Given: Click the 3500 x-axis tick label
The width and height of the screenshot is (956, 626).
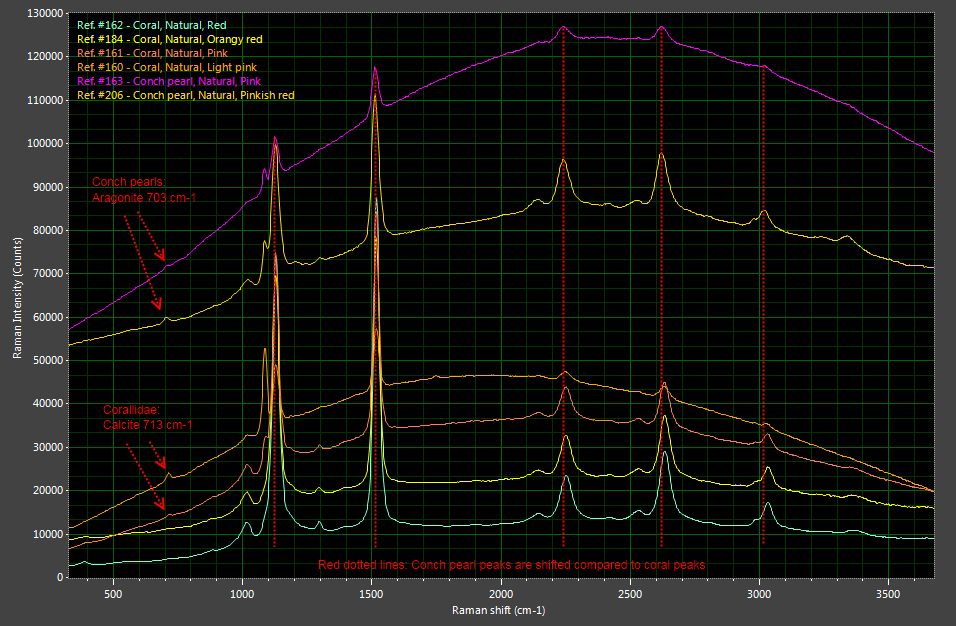Looking at the screenshot, I should click(x=888, y=594).
